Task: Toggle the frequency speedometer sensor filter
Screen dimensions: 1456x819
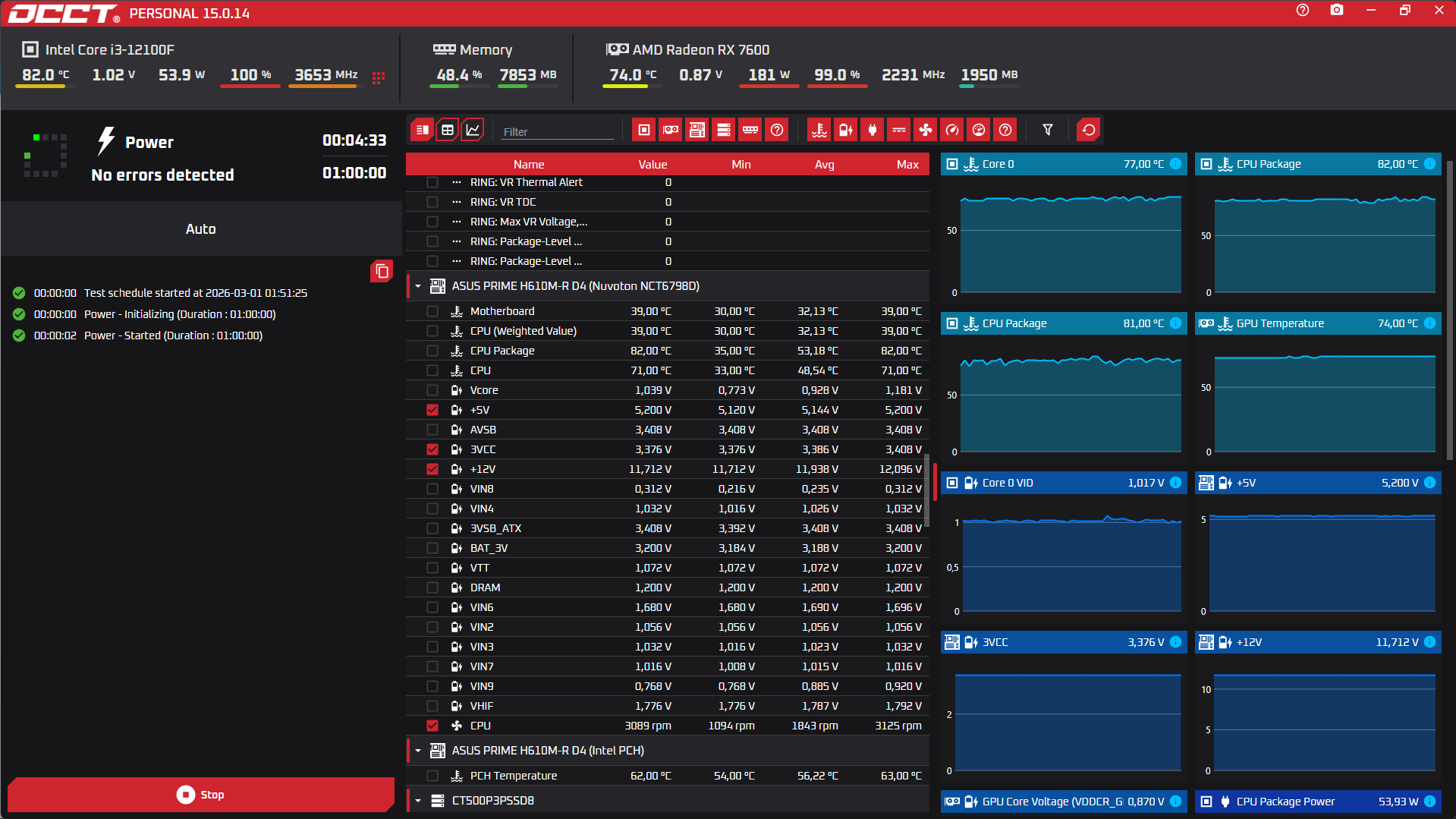Action: (952, 130)
